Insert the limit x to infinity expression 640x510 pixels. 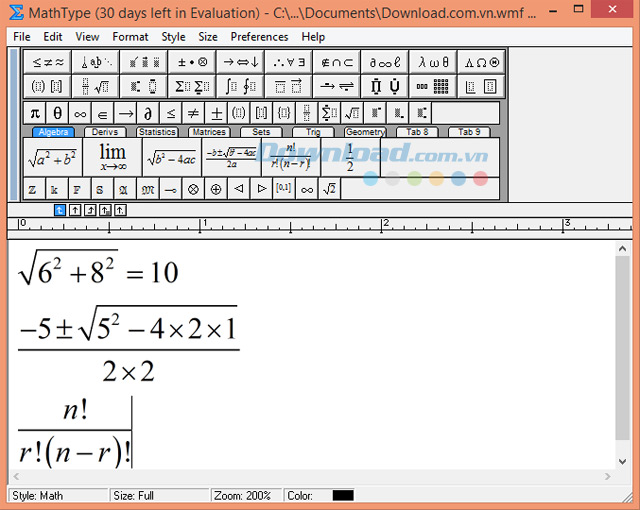click(x=112, y=157)
